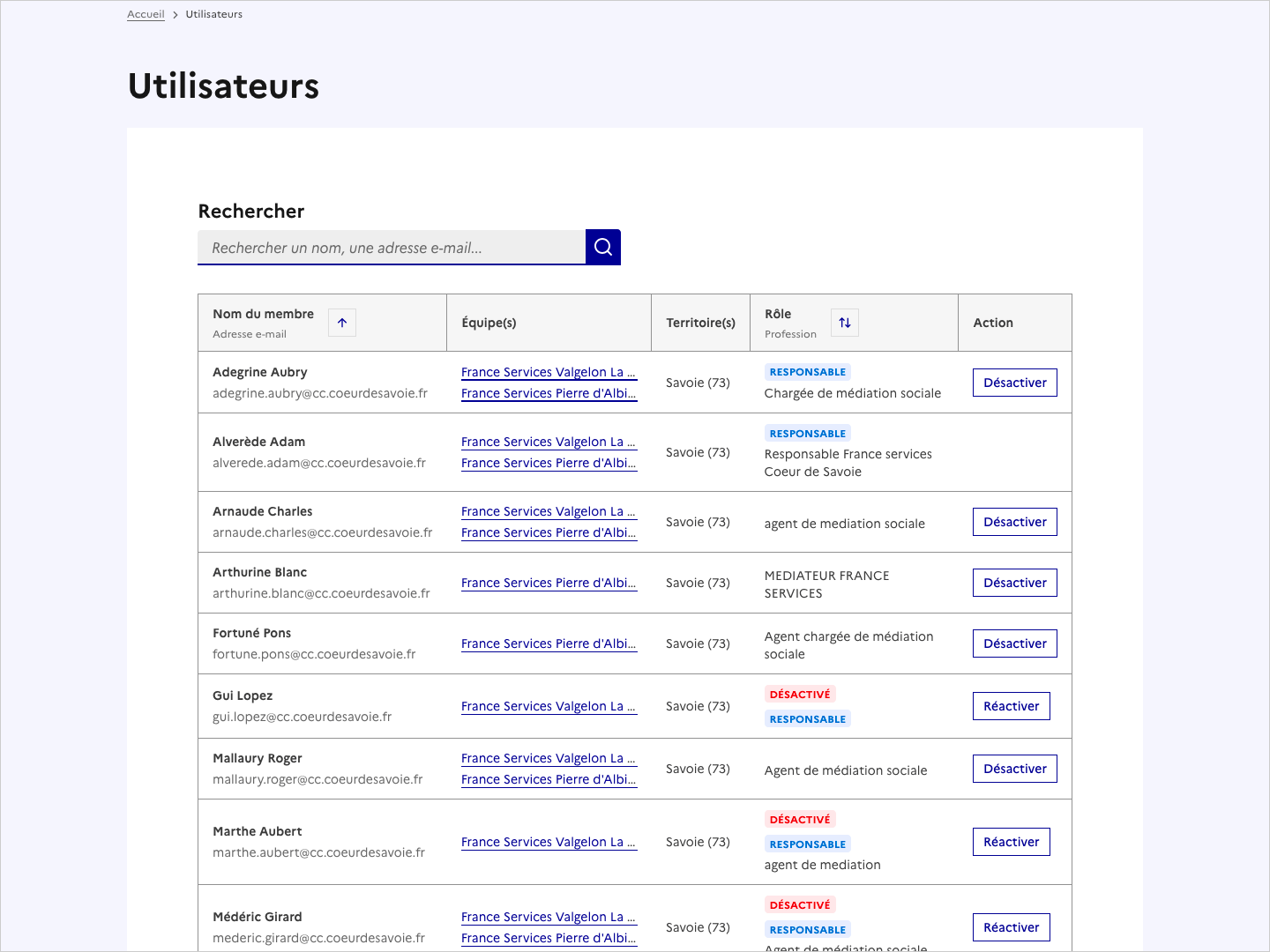Open France Services Valgelon link in Adegrine Aubry's row

tap(549, 372)
